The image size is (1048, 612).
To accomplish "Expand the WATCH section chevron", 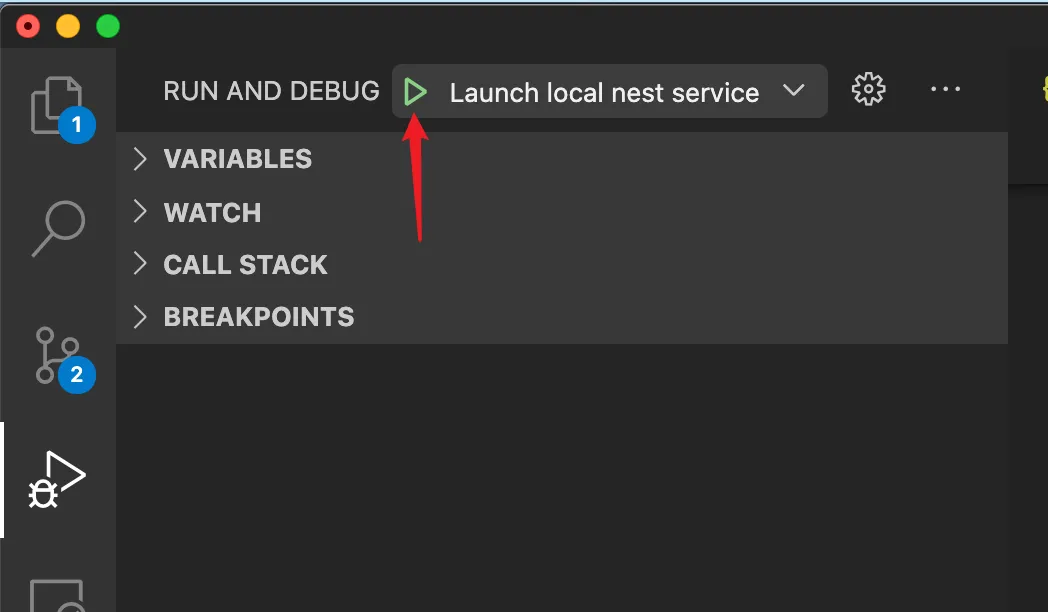I will coord(140,212).
